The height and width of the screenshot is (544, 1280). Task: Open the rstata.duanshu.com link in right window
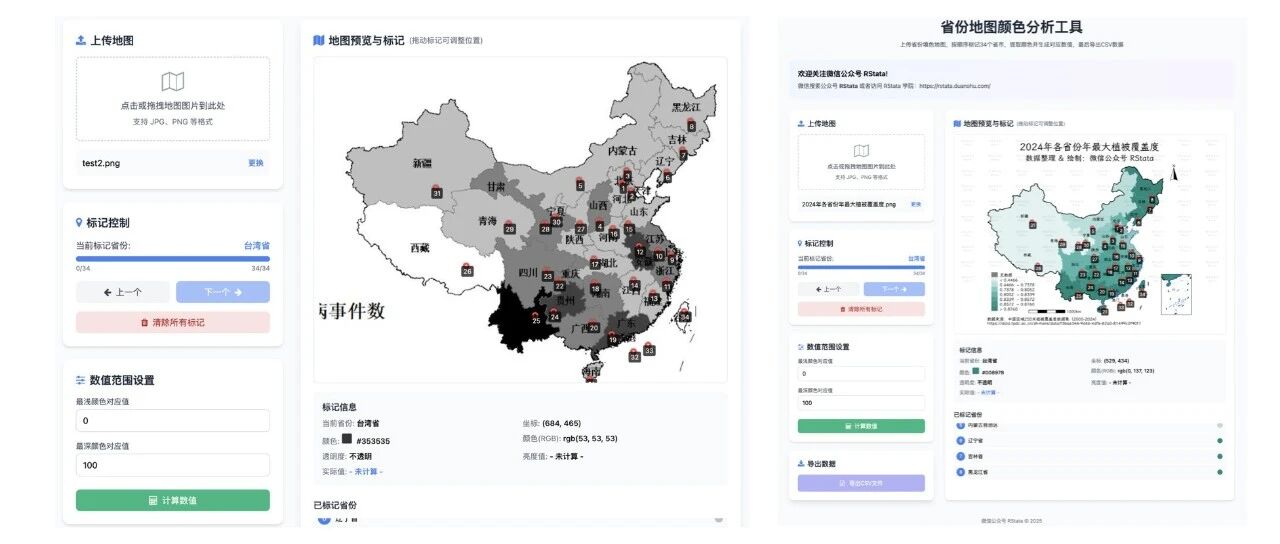click(954, 86)
